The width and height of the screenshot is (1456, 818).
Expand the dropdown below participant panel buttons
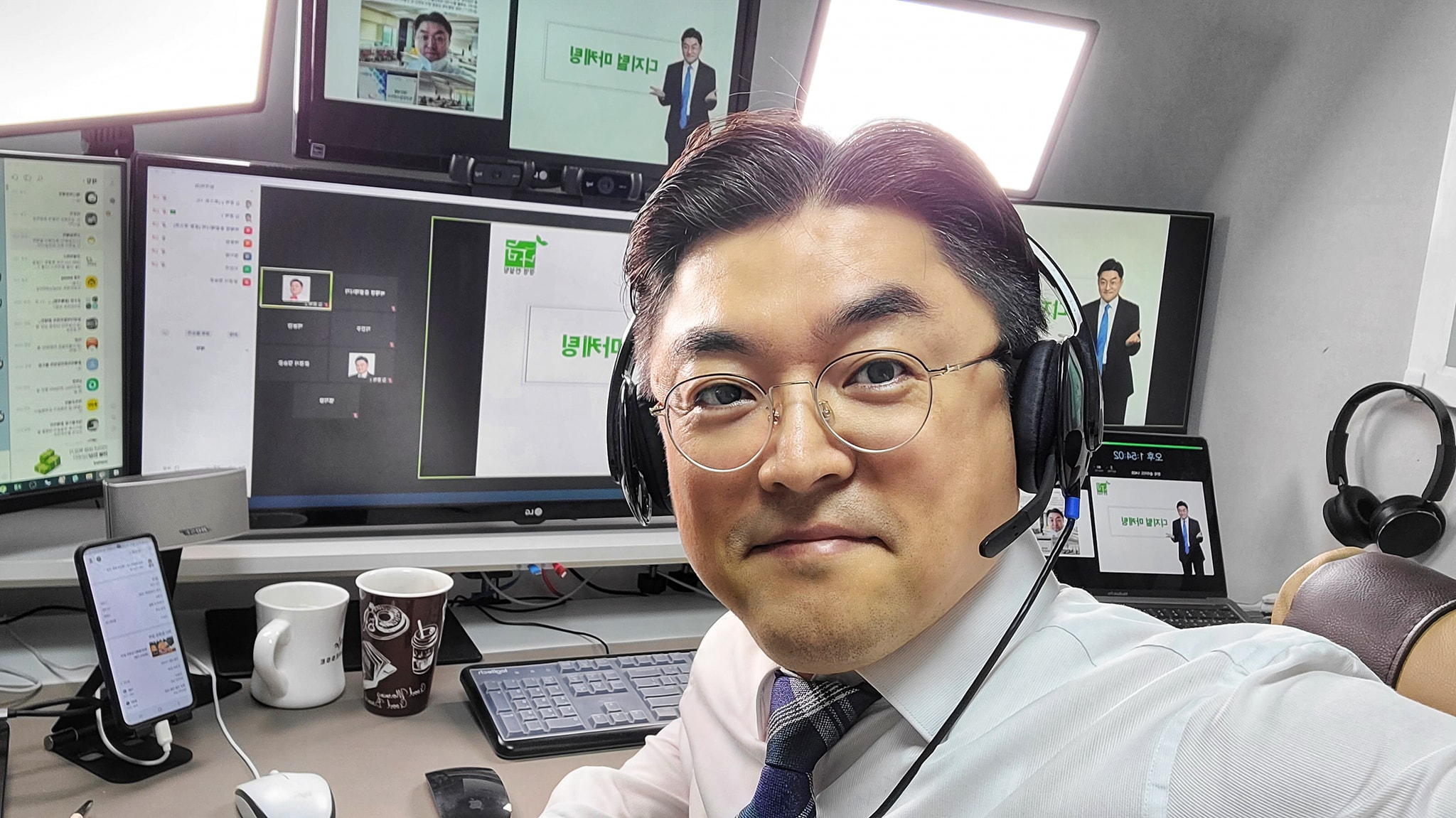point(247,350)
